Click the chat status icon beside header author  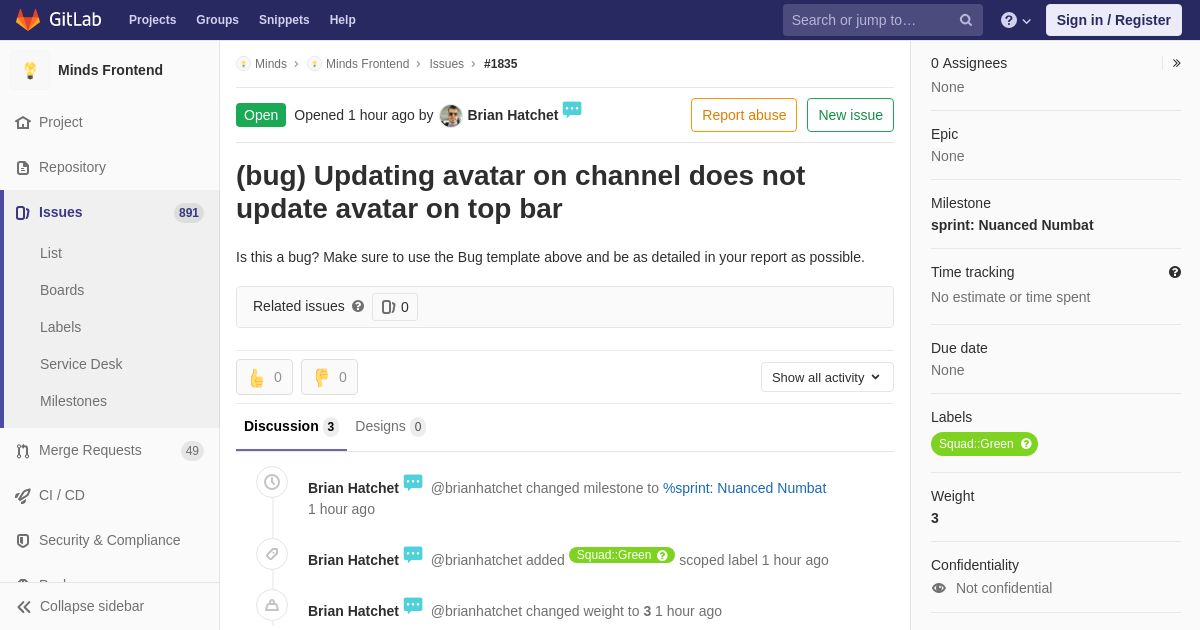tap(572, 110)
